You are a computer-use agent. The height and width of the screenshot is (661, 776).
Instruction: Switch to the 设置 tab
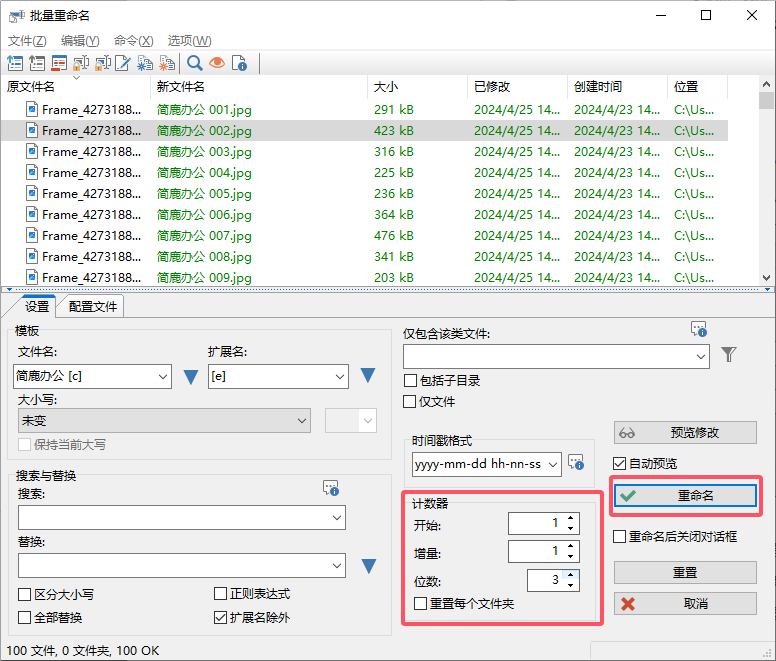point(37,307)
